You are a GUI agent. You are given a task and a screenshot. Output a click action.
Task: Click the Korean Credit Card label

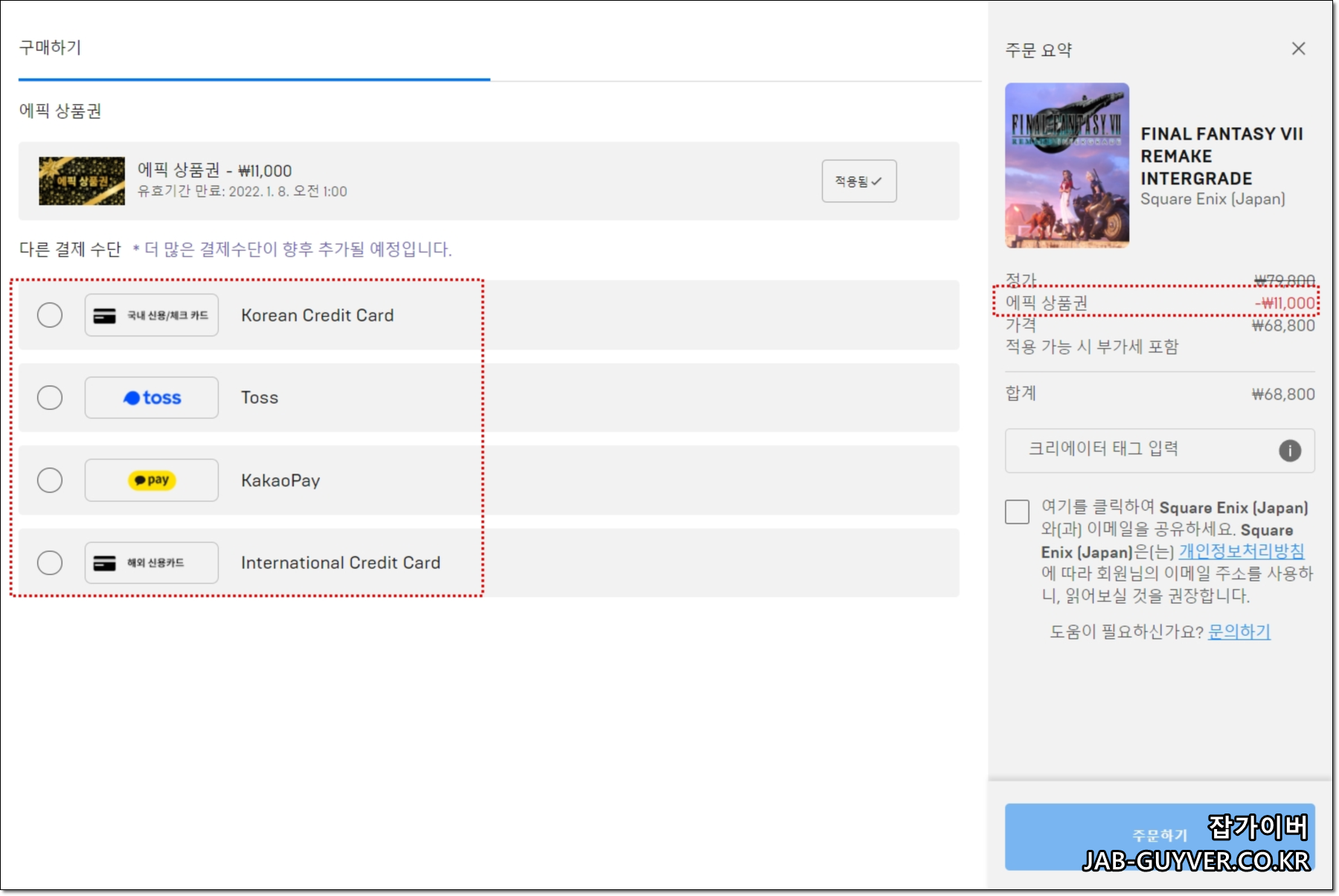[x=318, y=315]
